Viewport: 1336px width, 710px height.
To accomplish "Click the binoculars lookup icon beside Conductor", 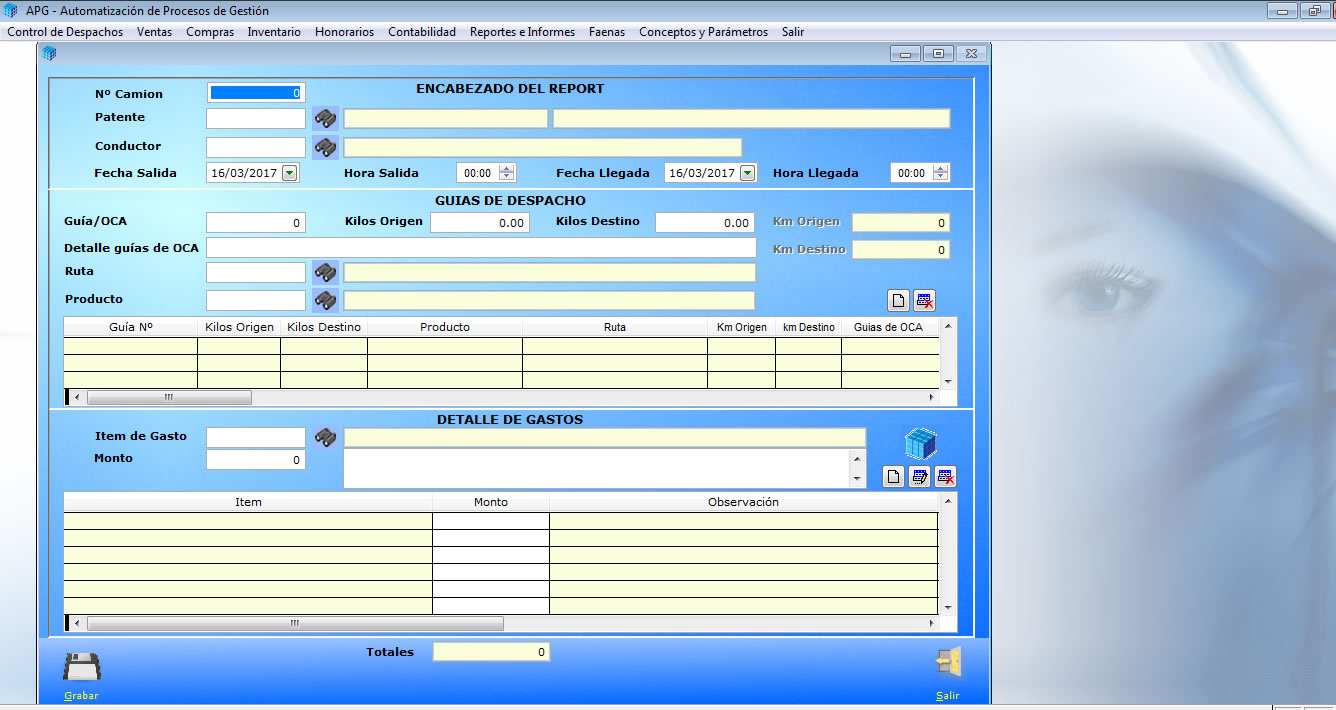I will click(325, 147).
